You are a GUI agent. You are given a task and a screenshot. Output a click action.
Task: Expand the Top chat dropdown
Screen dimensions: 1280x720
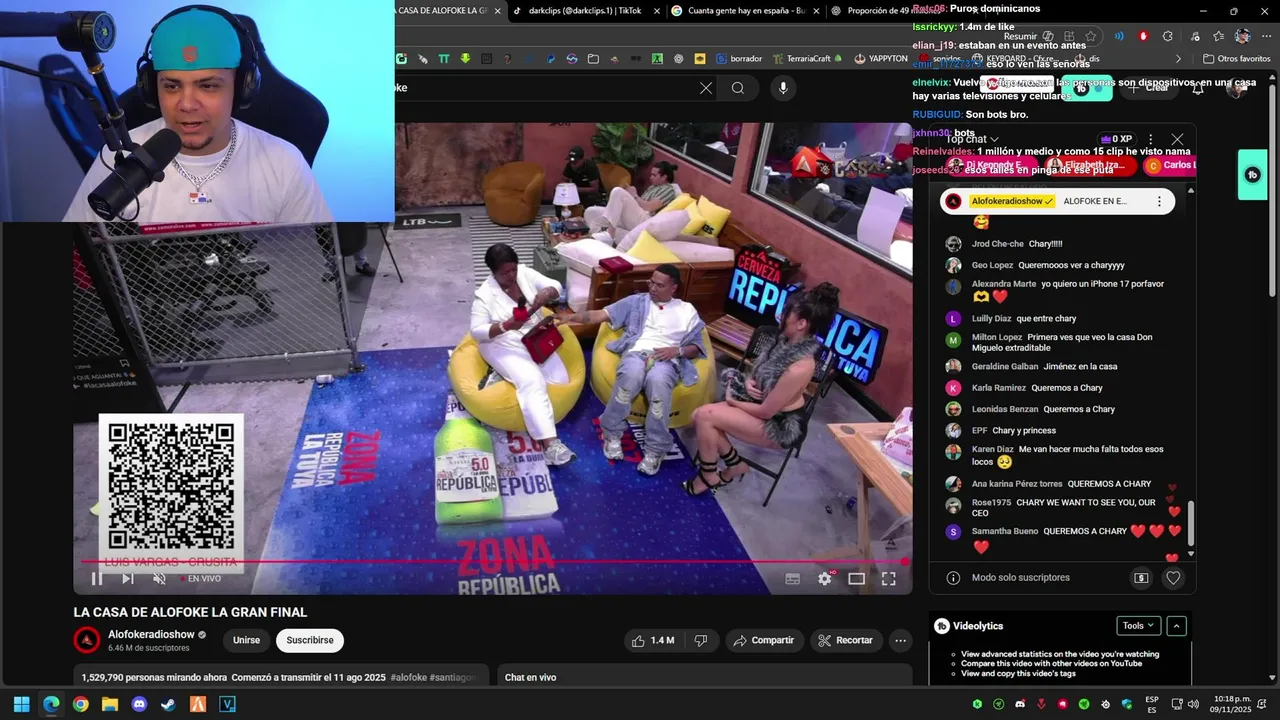coord(973,139)
